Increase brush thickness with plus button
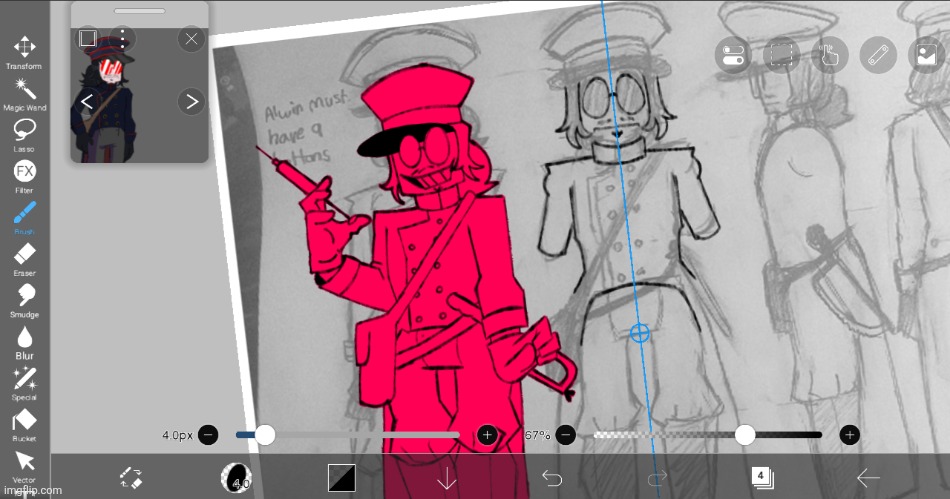Viewport: 950px width, 499px height. pyautogui.click(x=487, y=435)
